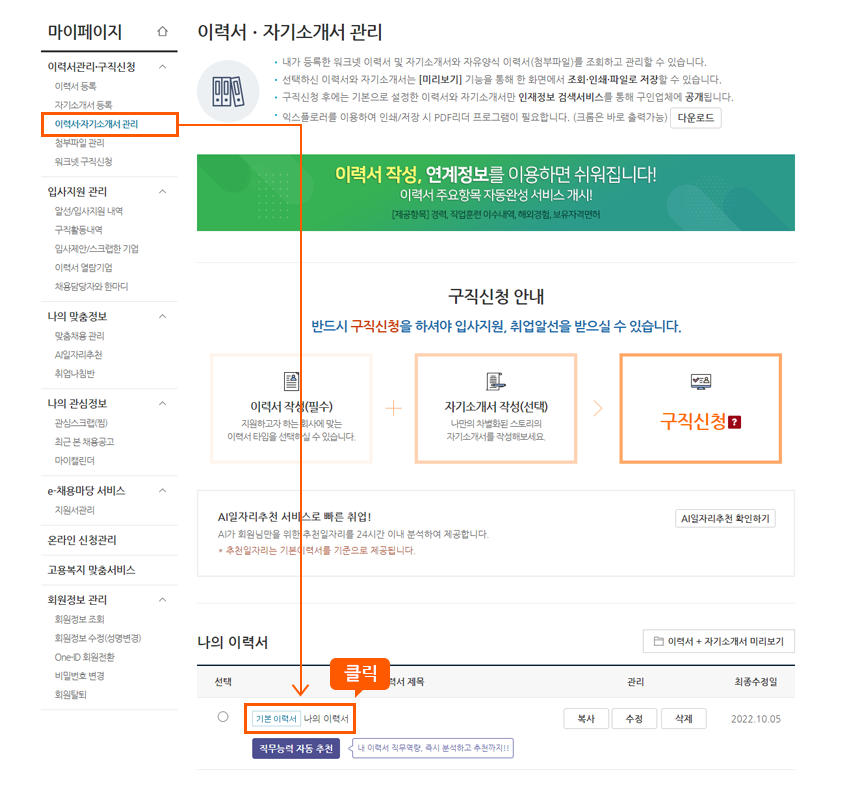843x787 pixels.
Task: Click the 삭제 button in the resume row
Action: pos(682,717)
